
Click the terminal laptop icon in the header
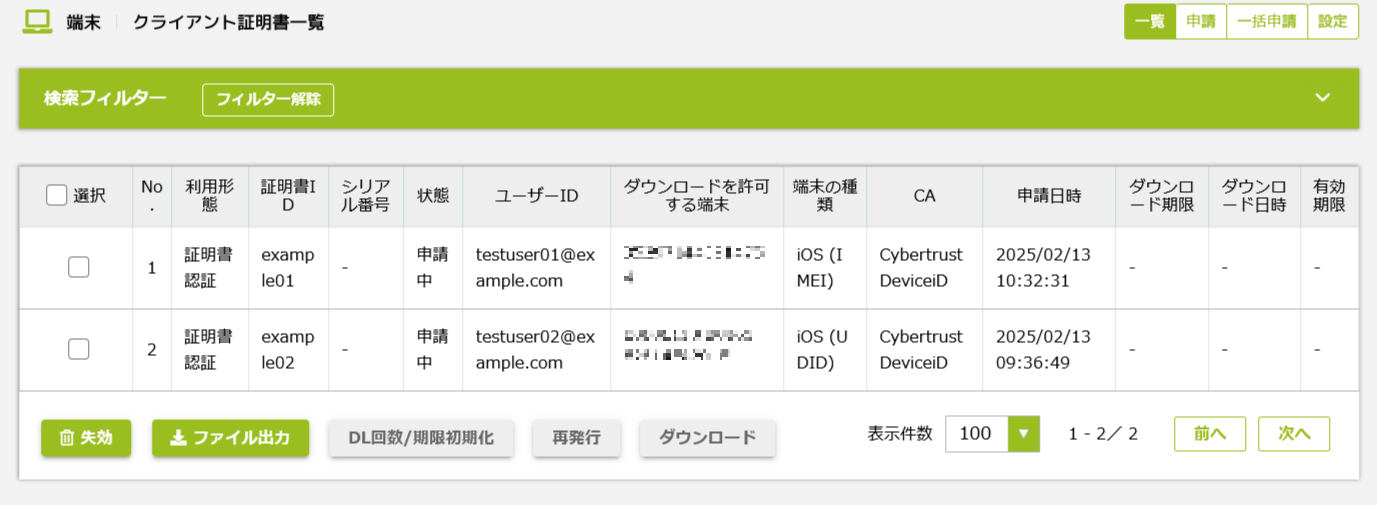click(x=38, y=22)
